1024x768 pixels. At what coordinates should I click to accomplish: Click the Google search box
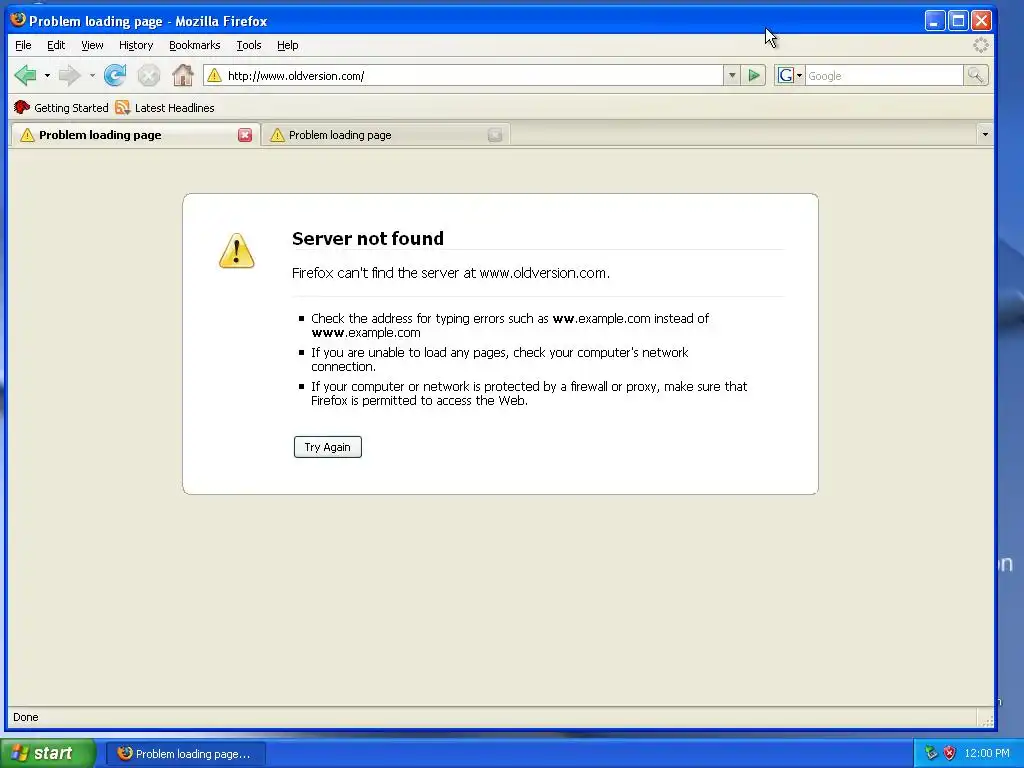[884, 76]
